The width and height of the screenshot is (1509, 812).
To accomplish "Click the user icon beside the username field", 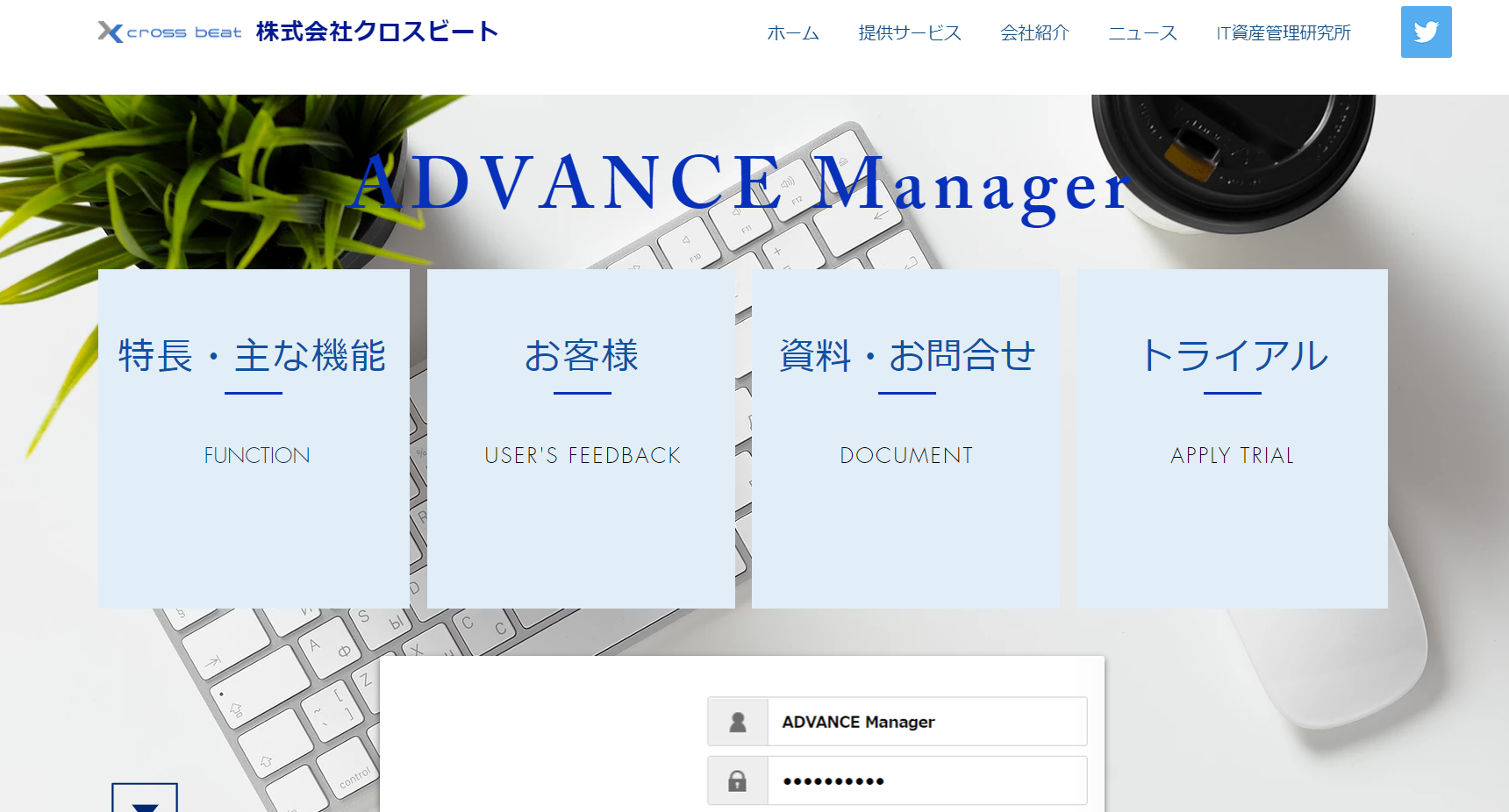I will 738,722.
